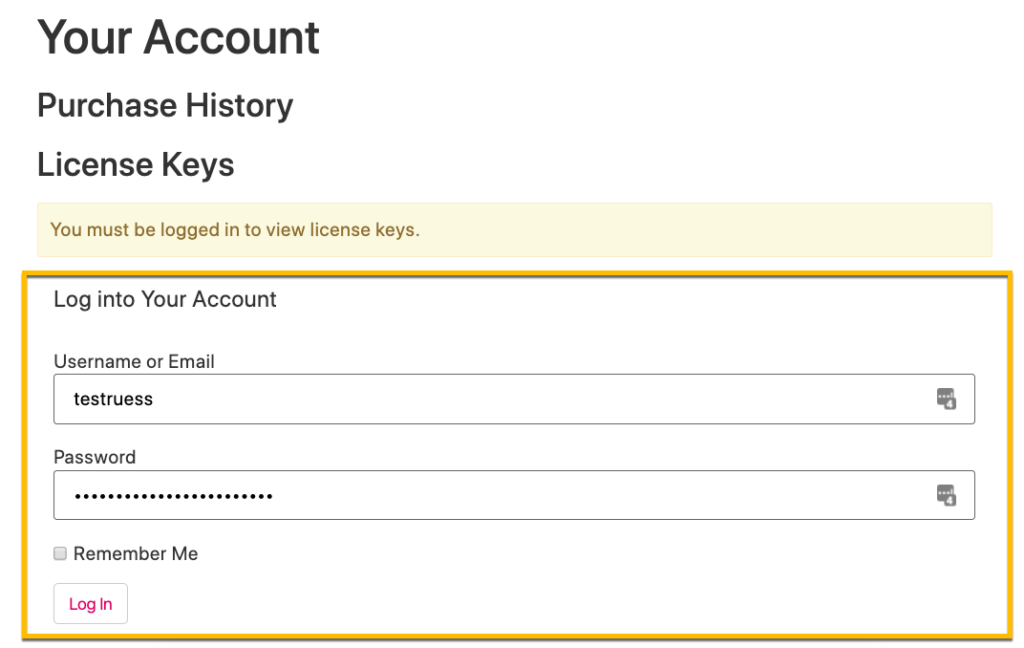Click password manager icon in username field
This screenshot has width=1024, height=648.
[946, 398]
